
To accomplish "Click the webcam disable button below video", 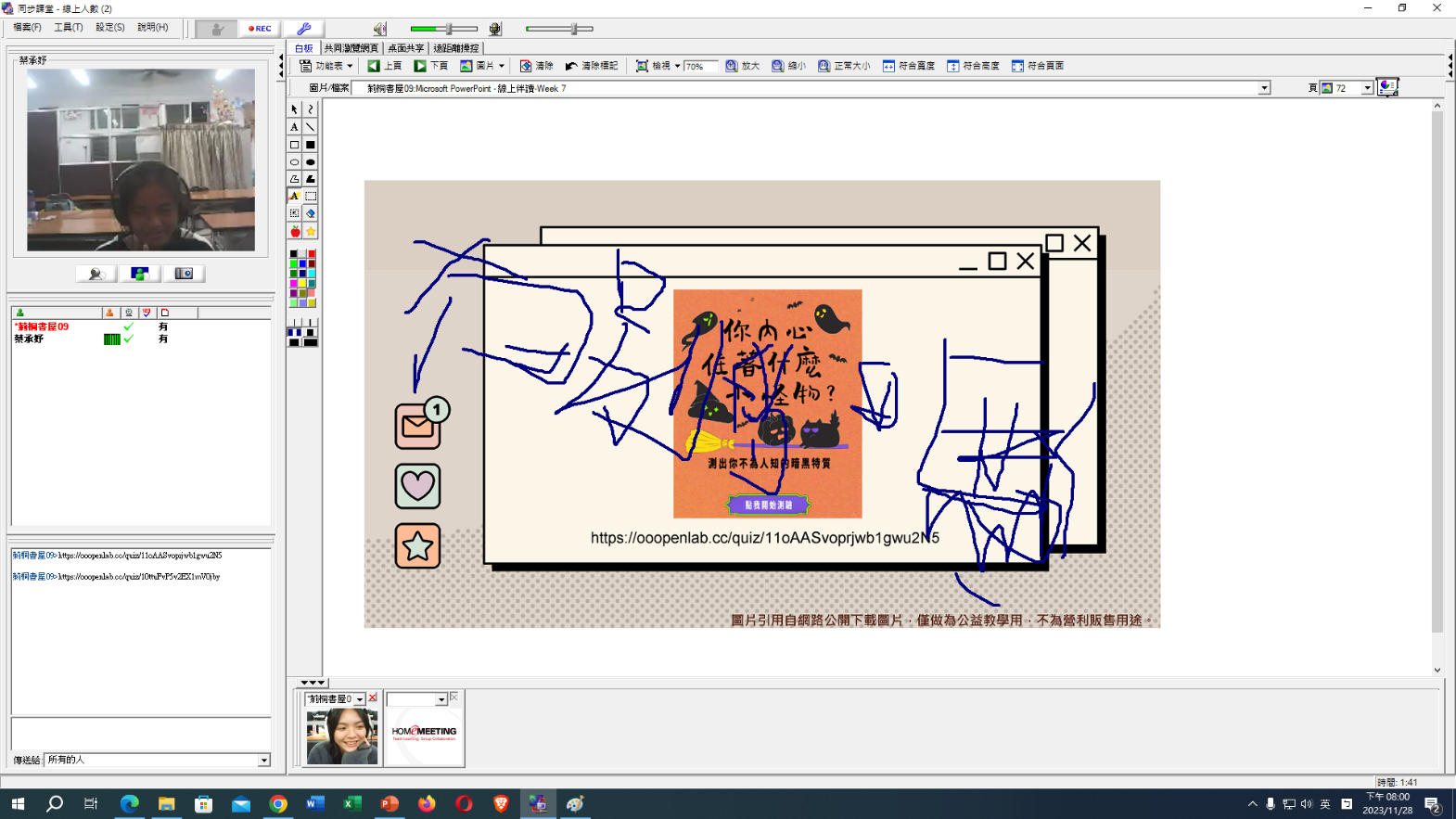I will [x=96, y=274].
